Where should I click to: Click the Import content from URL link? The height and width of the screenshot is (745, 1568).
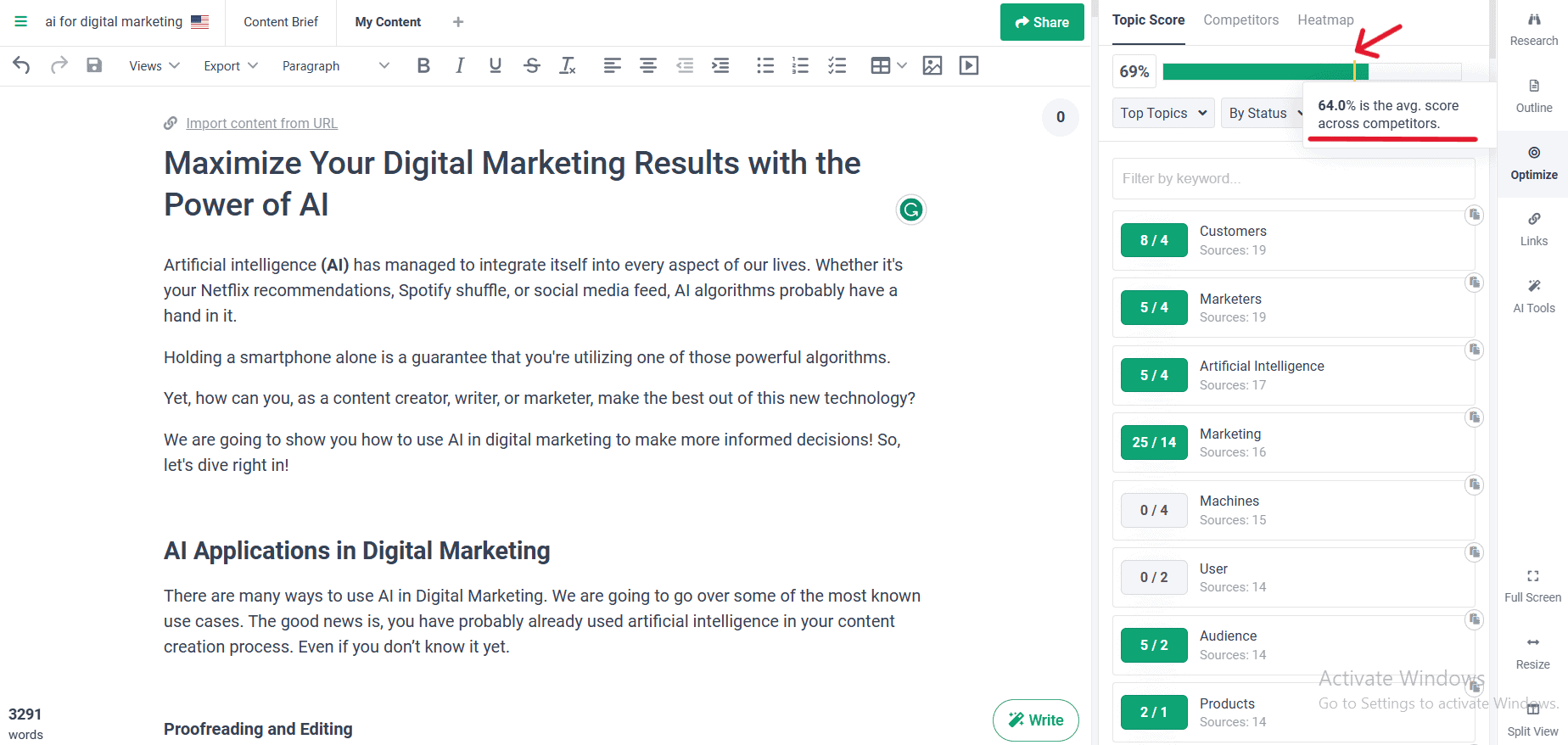coord(261,123)
